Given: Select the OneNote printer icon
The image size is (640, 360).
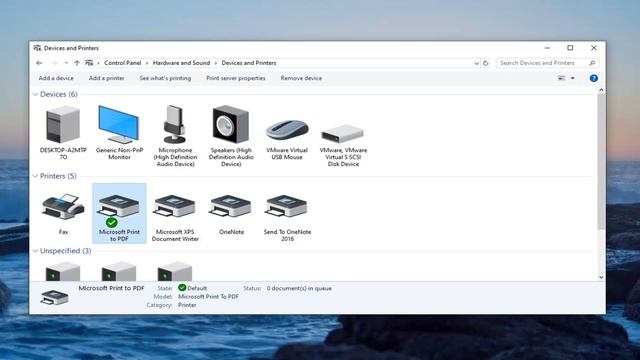Looking at the screenshot, I should click(x=231, y=207).
